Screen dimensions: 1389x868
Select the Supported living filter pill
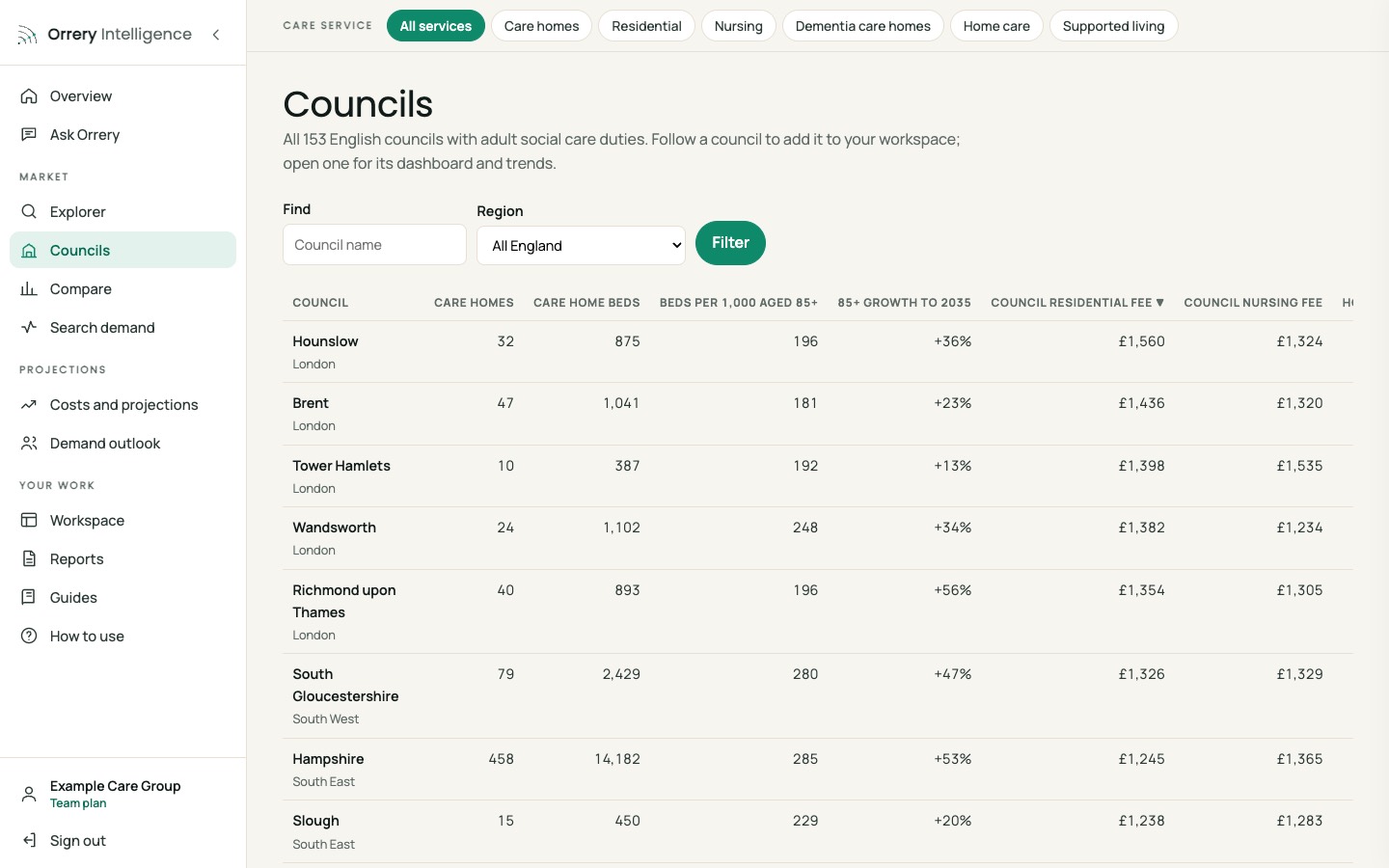click(1113, 26)
